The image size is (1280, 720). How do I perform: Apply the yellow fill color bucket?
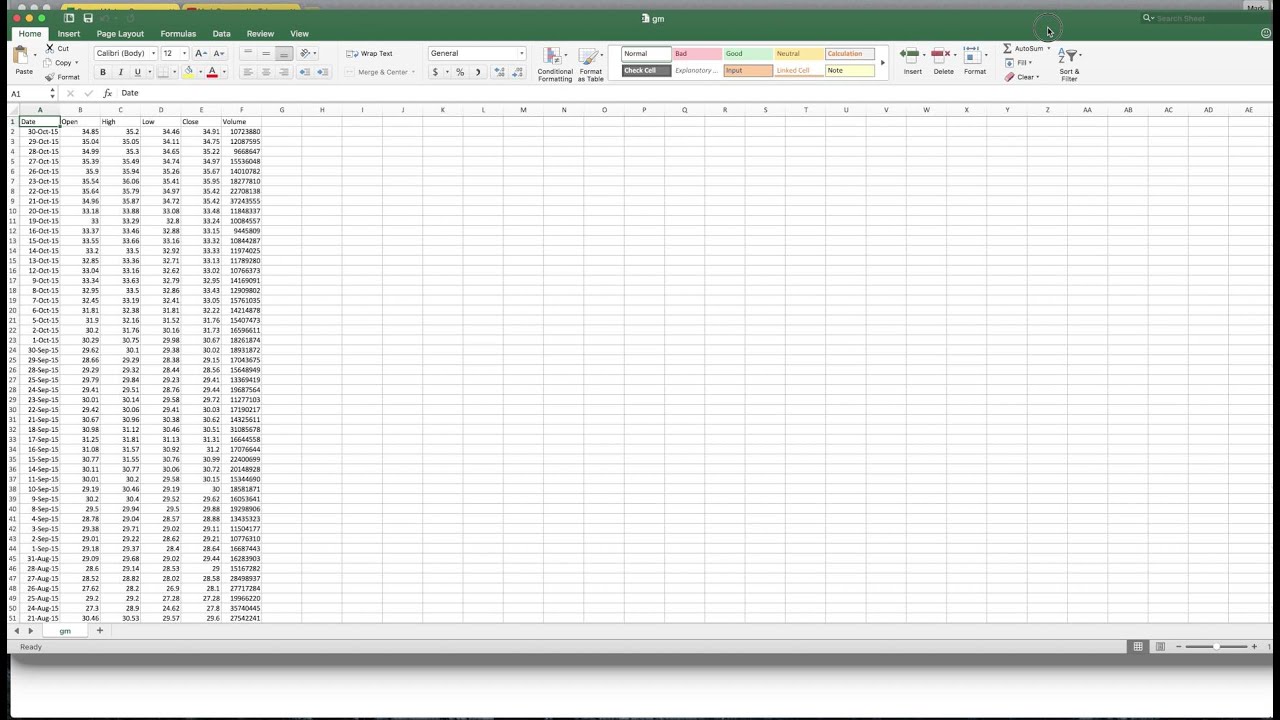(x=190, y=72)
